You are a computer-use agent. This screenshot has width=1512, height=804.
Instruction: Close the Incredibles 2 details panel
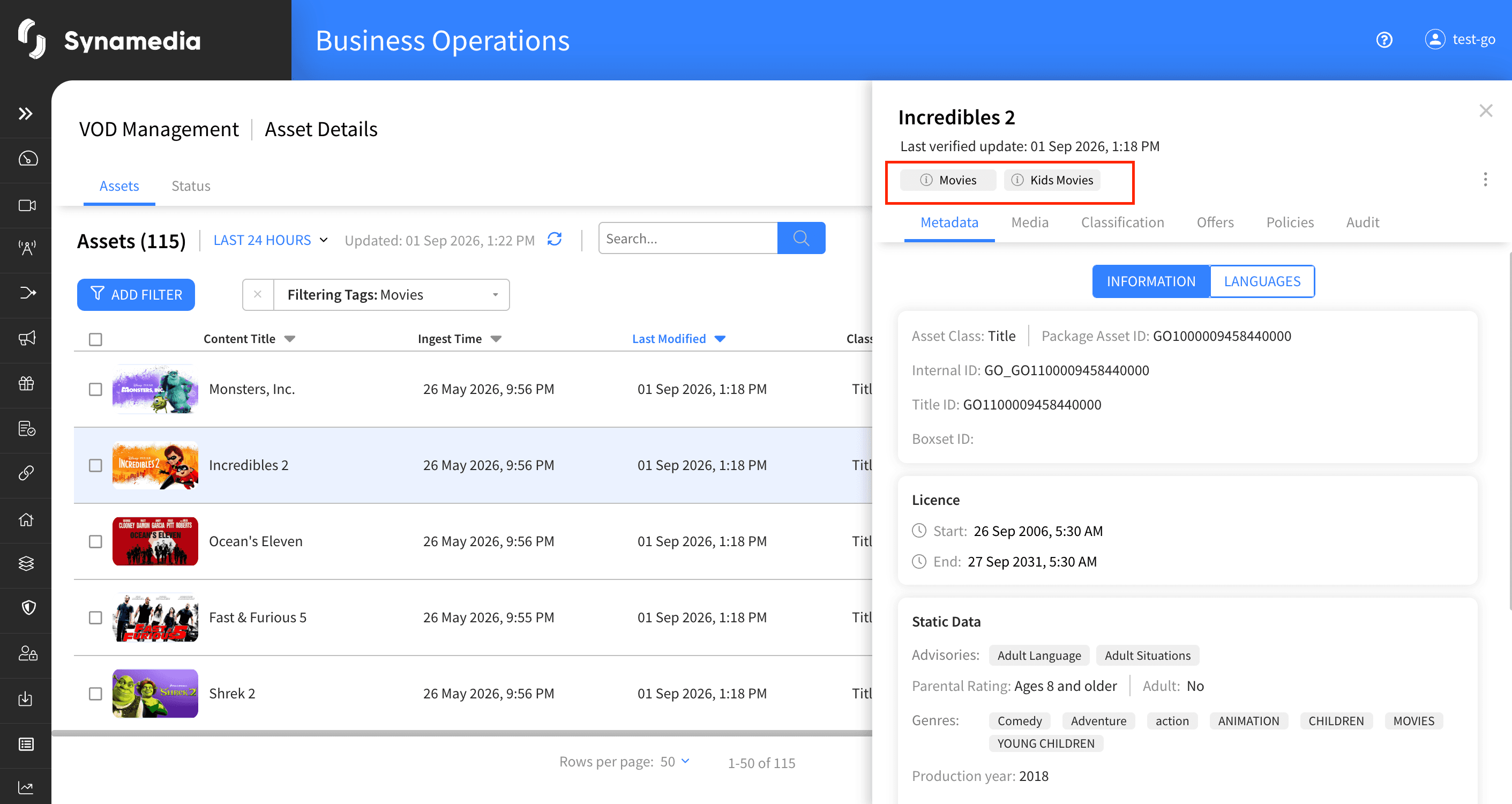tap(1486, 110)
